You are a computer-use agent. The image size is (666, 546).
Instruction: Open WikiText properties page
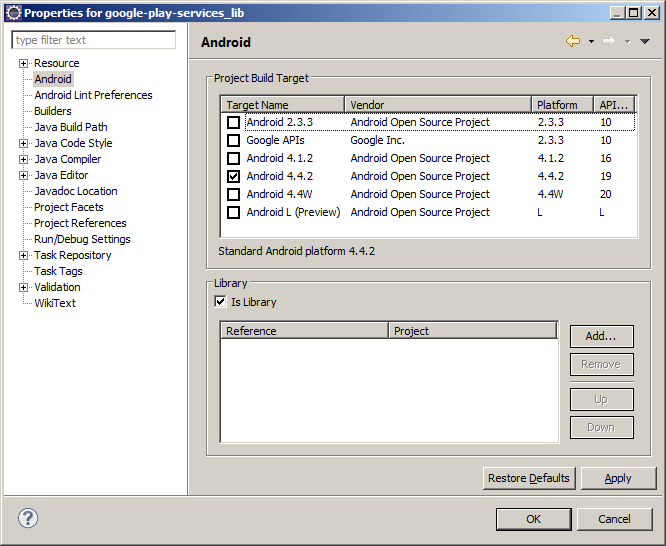tap(55, 303)
